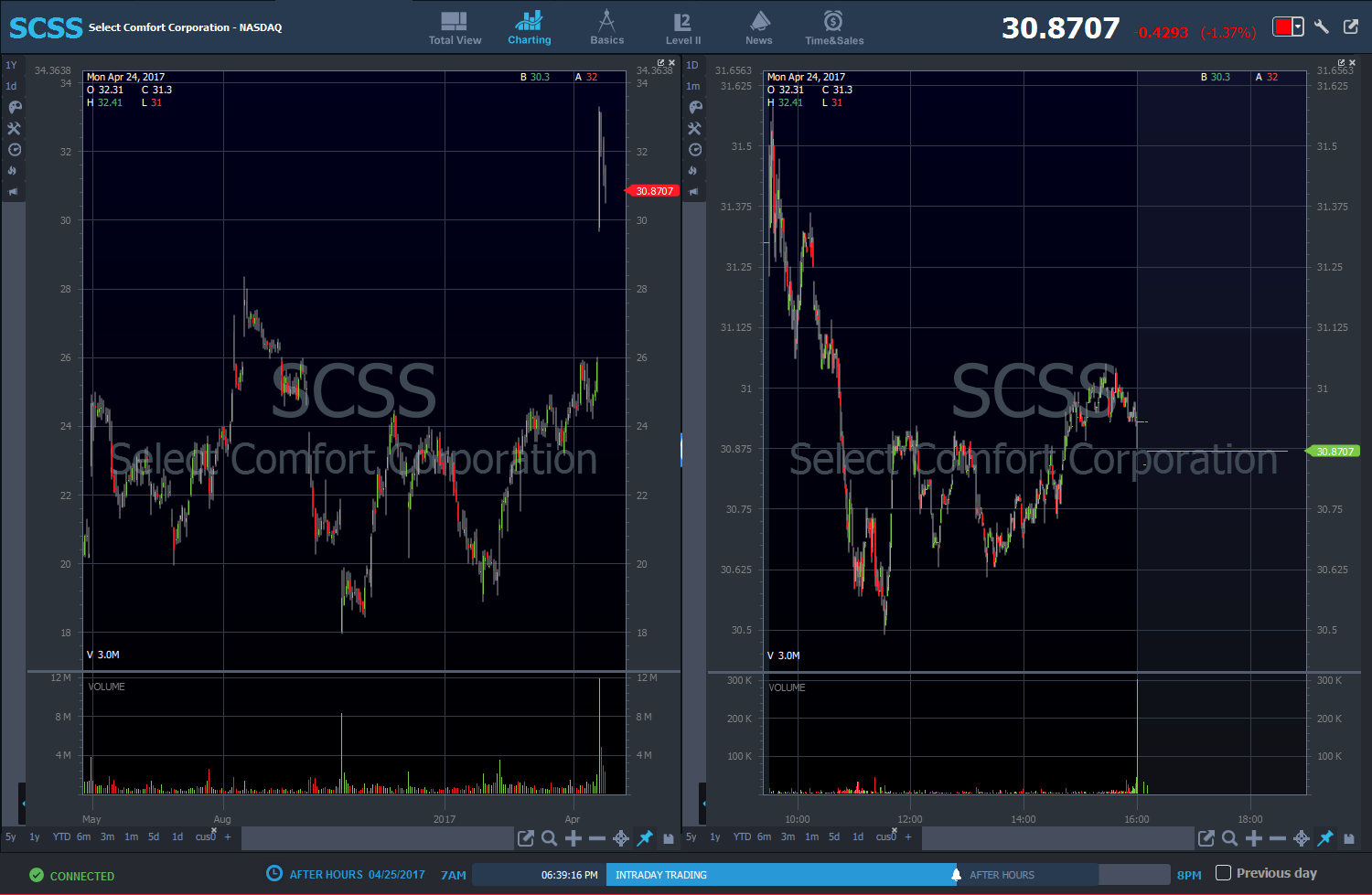1372x895 pixels.
Task: Open the Basics tab
Action: (606, 28)
